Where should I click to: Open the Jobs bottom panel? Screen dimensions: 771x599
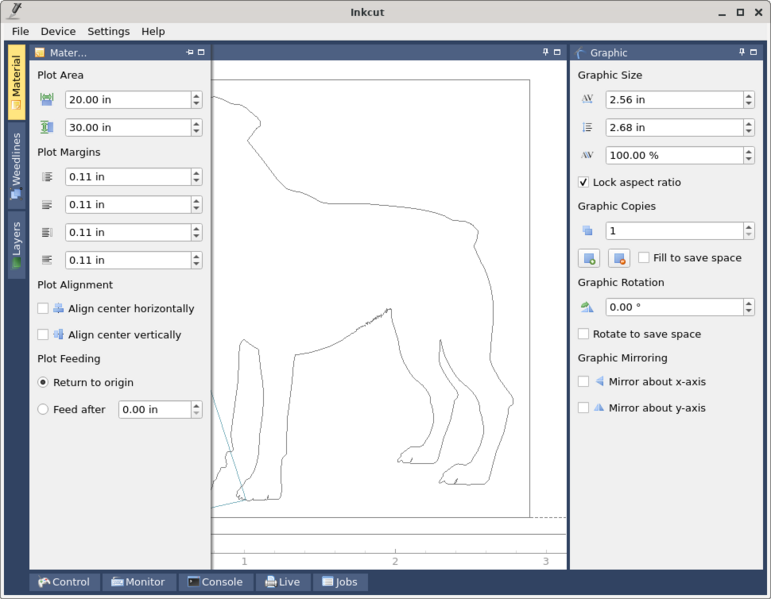(x=340, y=582)
